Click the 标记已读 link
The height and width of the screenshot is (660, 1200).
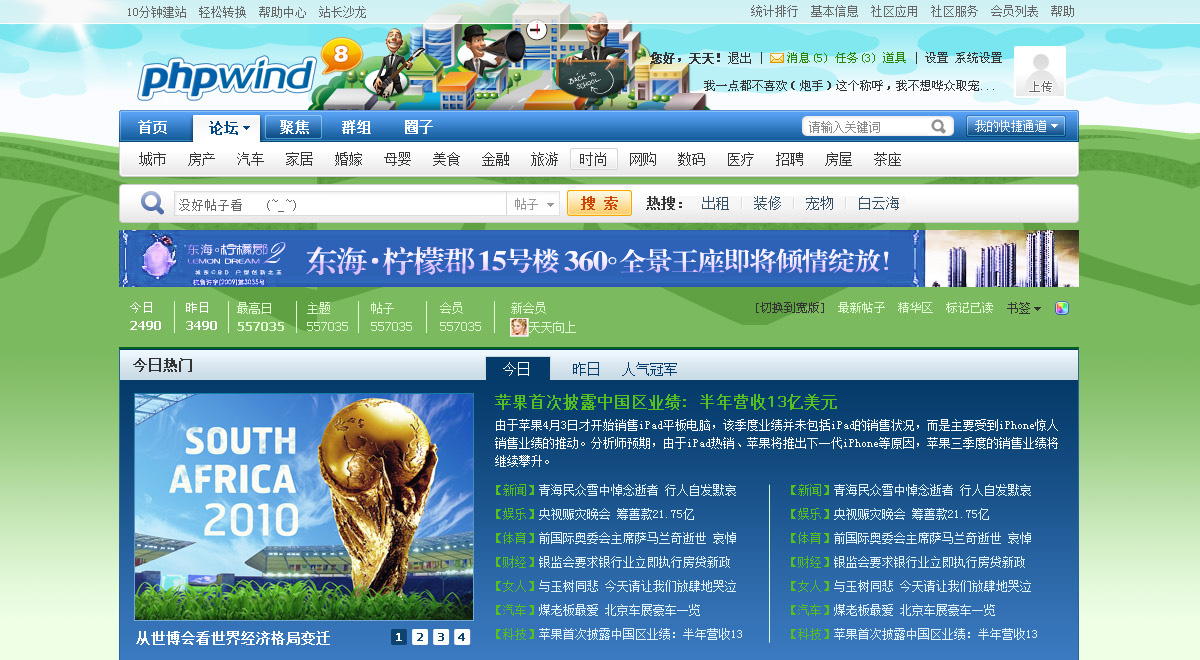click(x=970, y=308)
